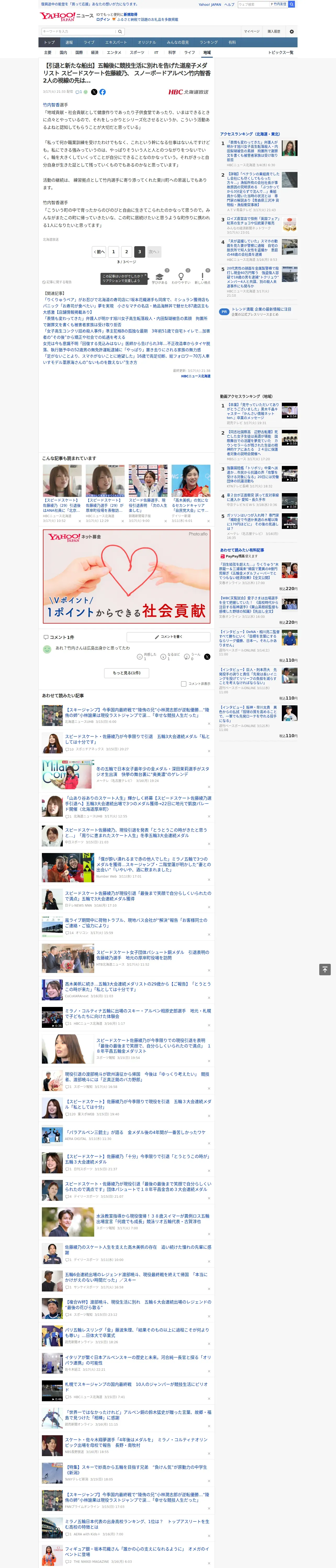Click the HBC 北海道放送 logo
Screen dimensions: 336x1568
(x=188, y=92)
